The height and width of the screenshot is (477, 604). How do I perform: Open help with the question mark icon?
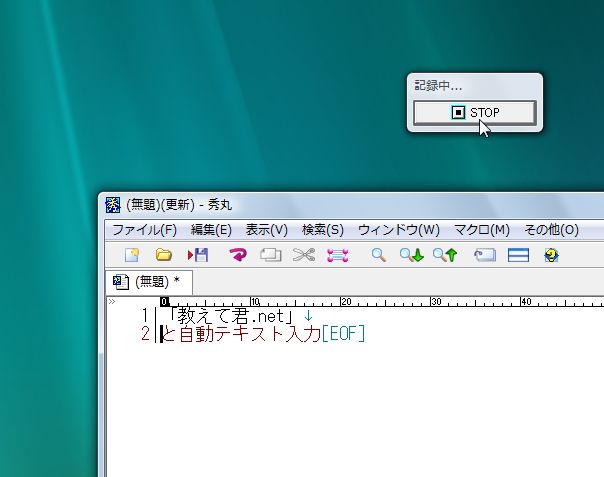pyautogui.click(x=551, y=255)
